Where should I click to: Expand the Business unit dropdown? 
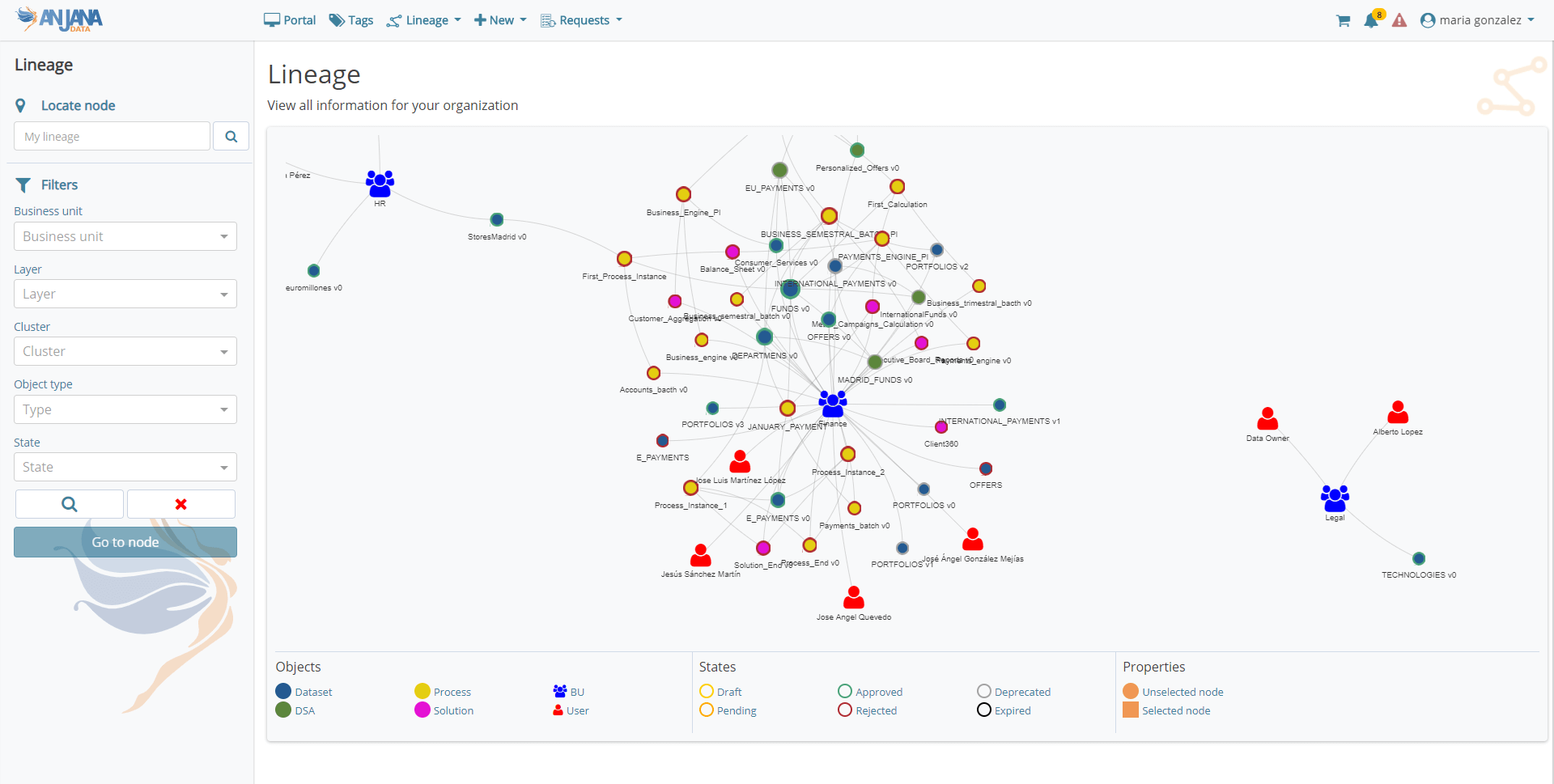(x=125, y=236)
